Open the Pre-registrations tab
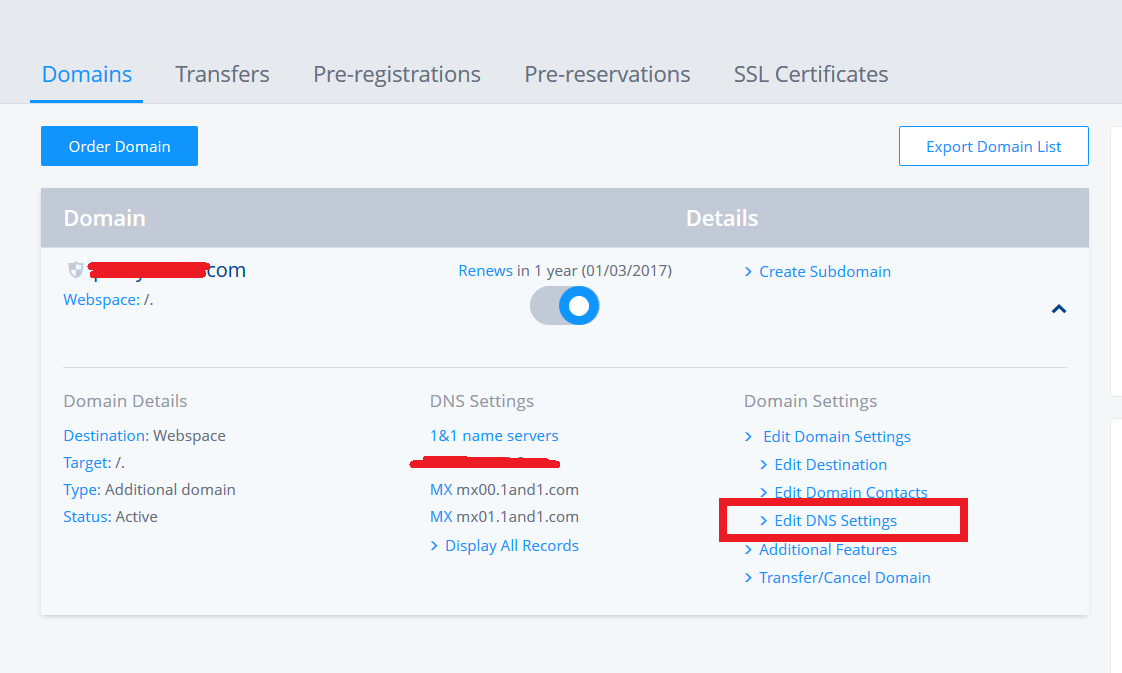Viewport: 1122px width, 673px height. click(397, 74)
